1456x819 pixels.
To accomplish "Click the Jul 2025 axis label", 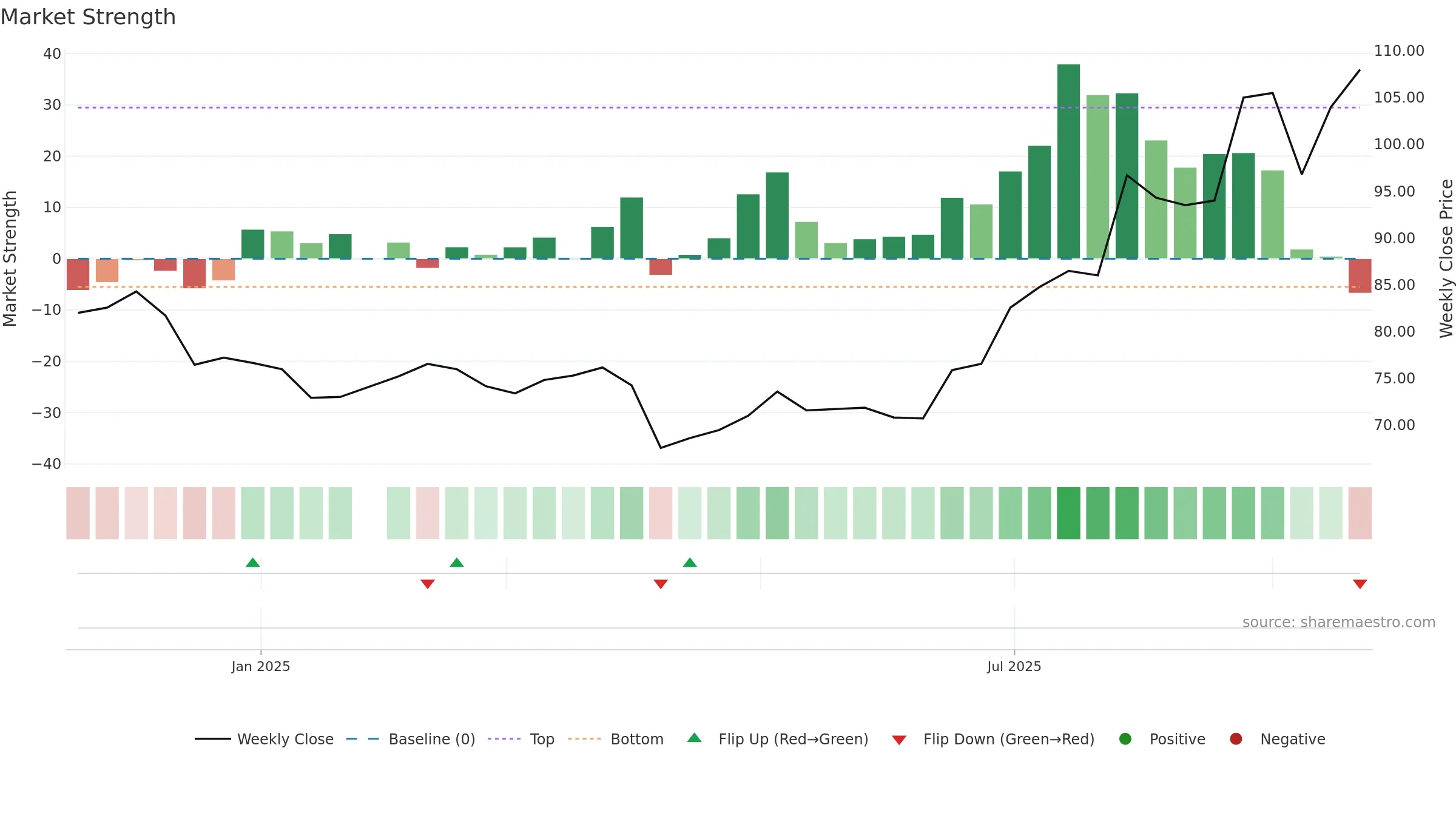I will (x=1014, y=666).
